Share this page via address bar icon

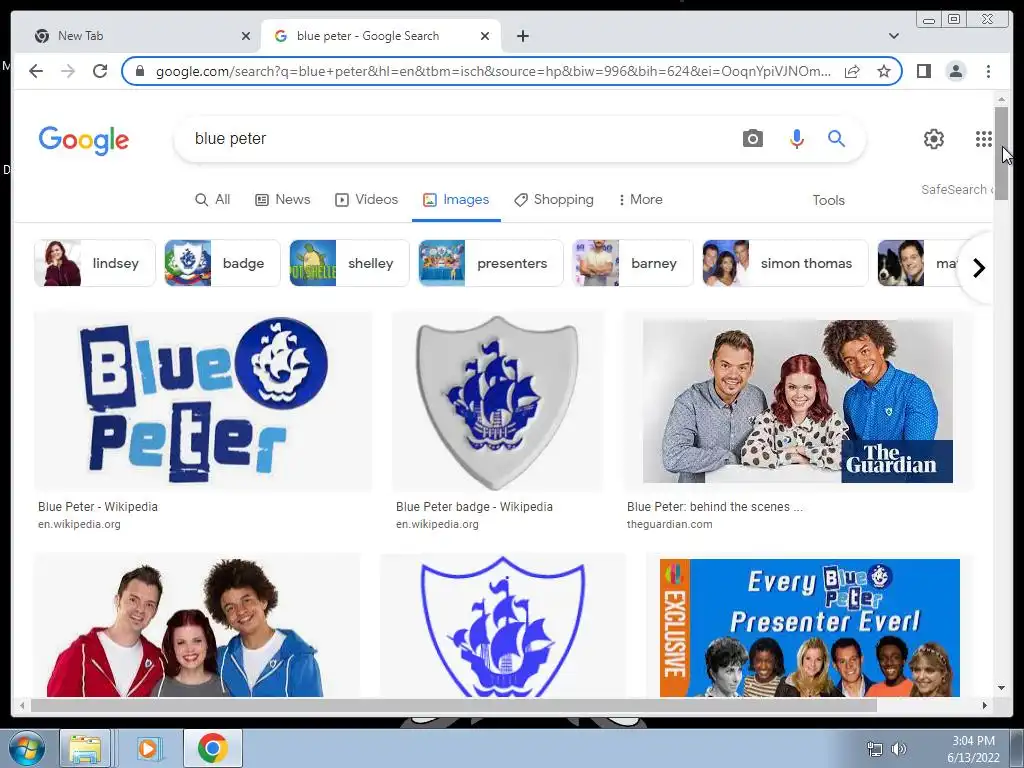coord(852,71)
